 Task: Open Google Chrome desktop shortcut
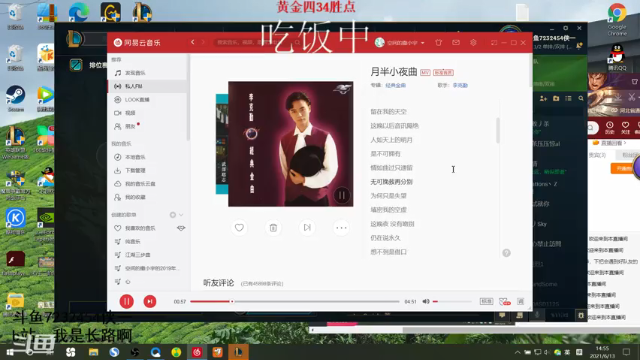coord(617,19)
